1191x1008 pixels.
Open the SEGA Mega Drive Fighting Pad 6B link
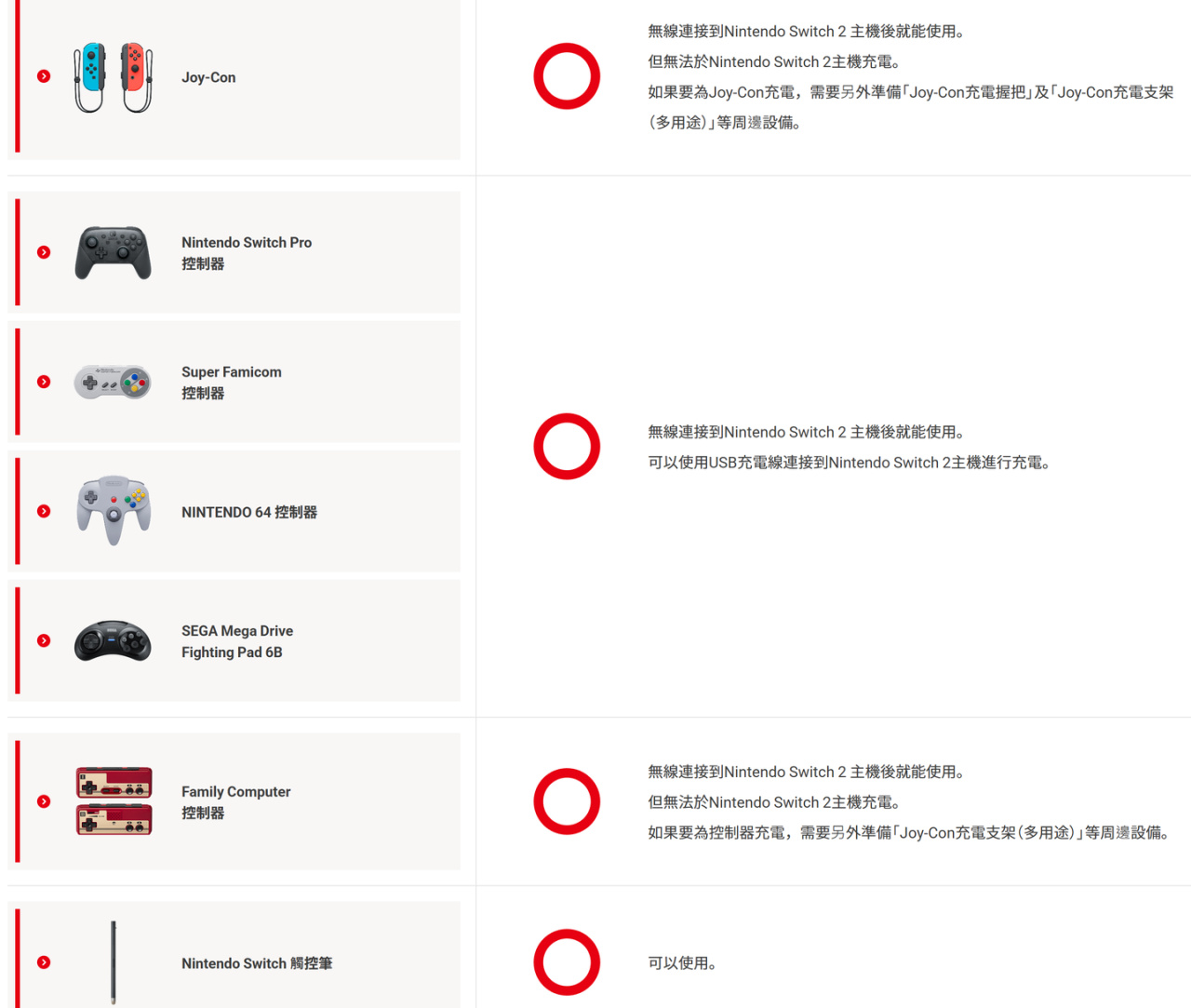(237, 641)
